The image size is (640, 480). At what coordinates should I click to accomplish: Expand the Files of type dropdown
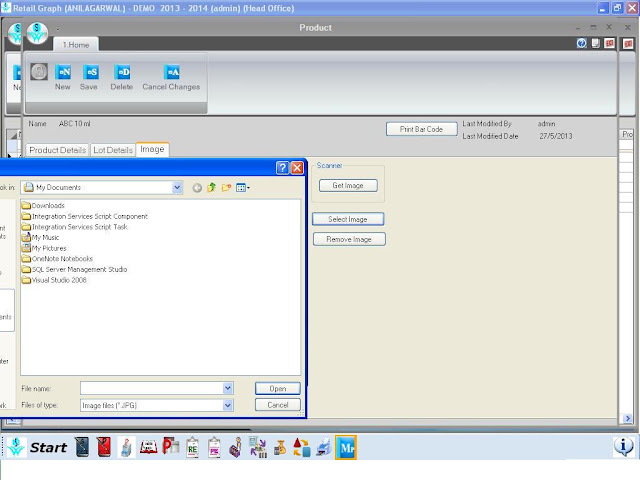point(228,405)
